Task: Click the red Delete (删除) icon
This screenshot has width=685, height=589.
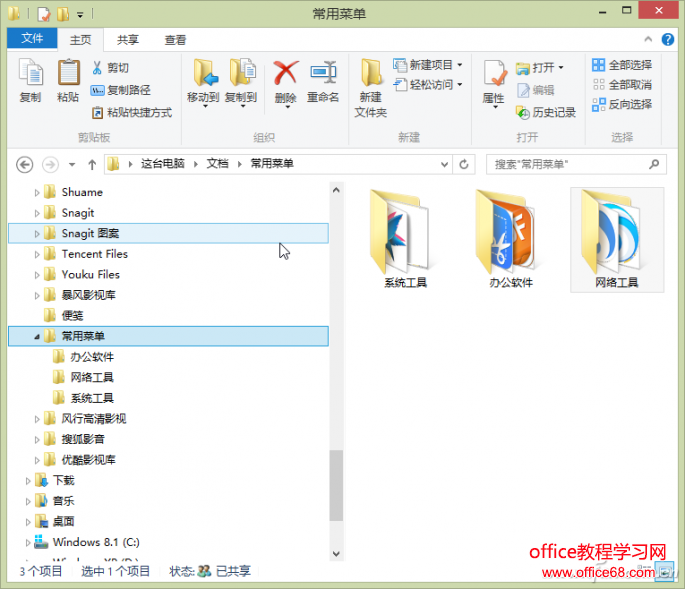Action: click(x=286, y=73)
